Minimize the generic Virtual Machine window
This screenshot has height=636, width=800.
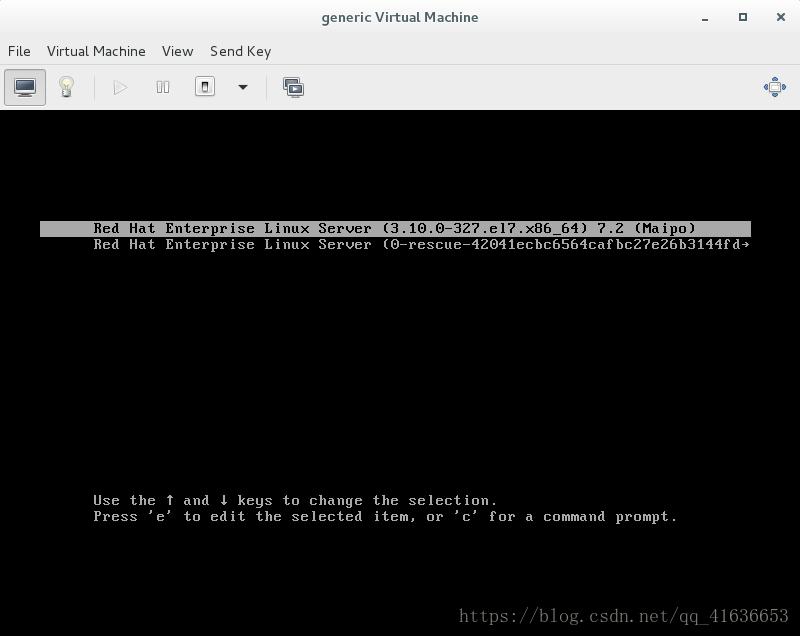(x=704, y=17)
